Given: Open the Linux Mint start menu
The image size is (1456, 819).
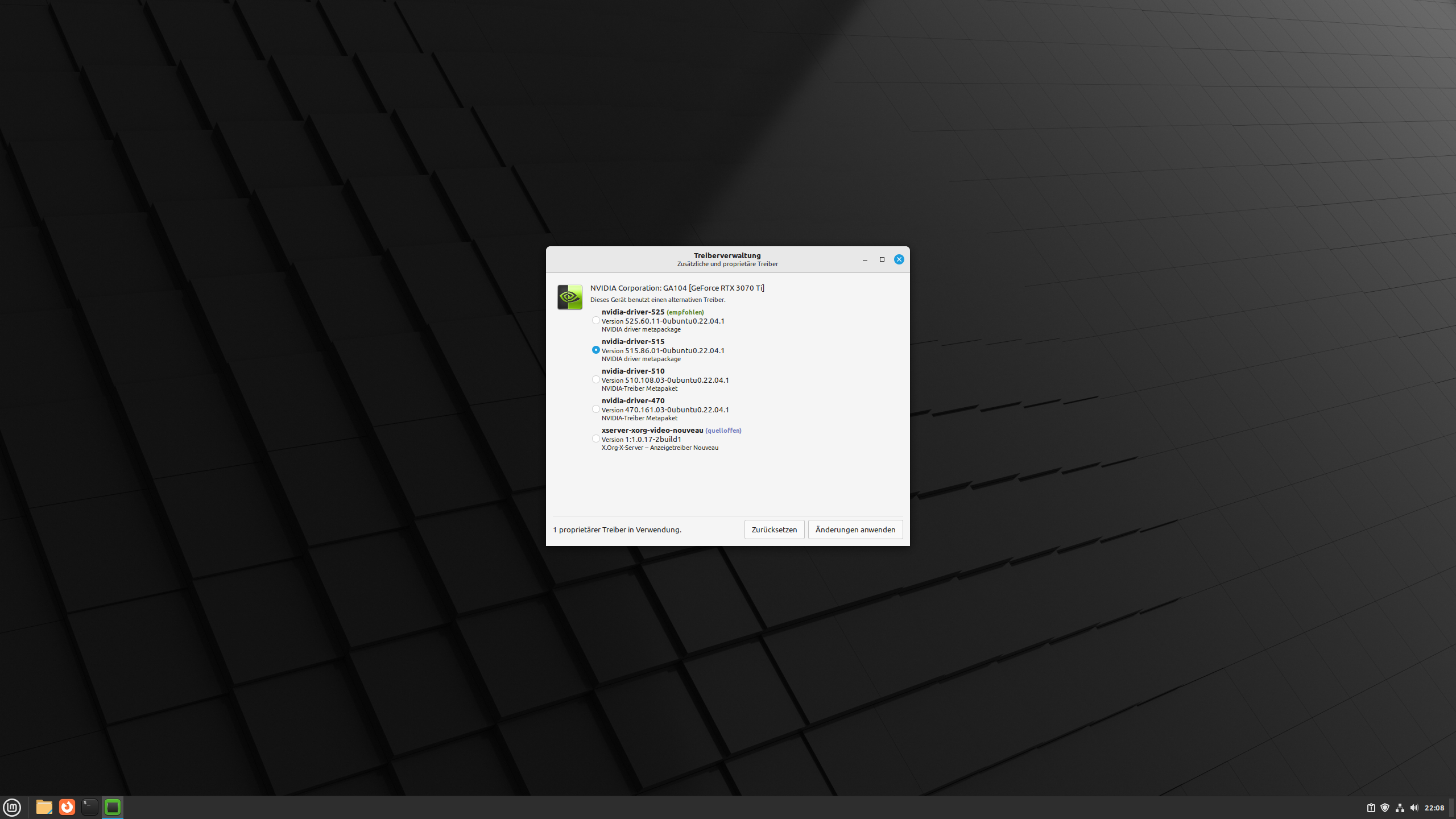Looking at the screenshot, I should pyautogui.click(x=12, y=807).
